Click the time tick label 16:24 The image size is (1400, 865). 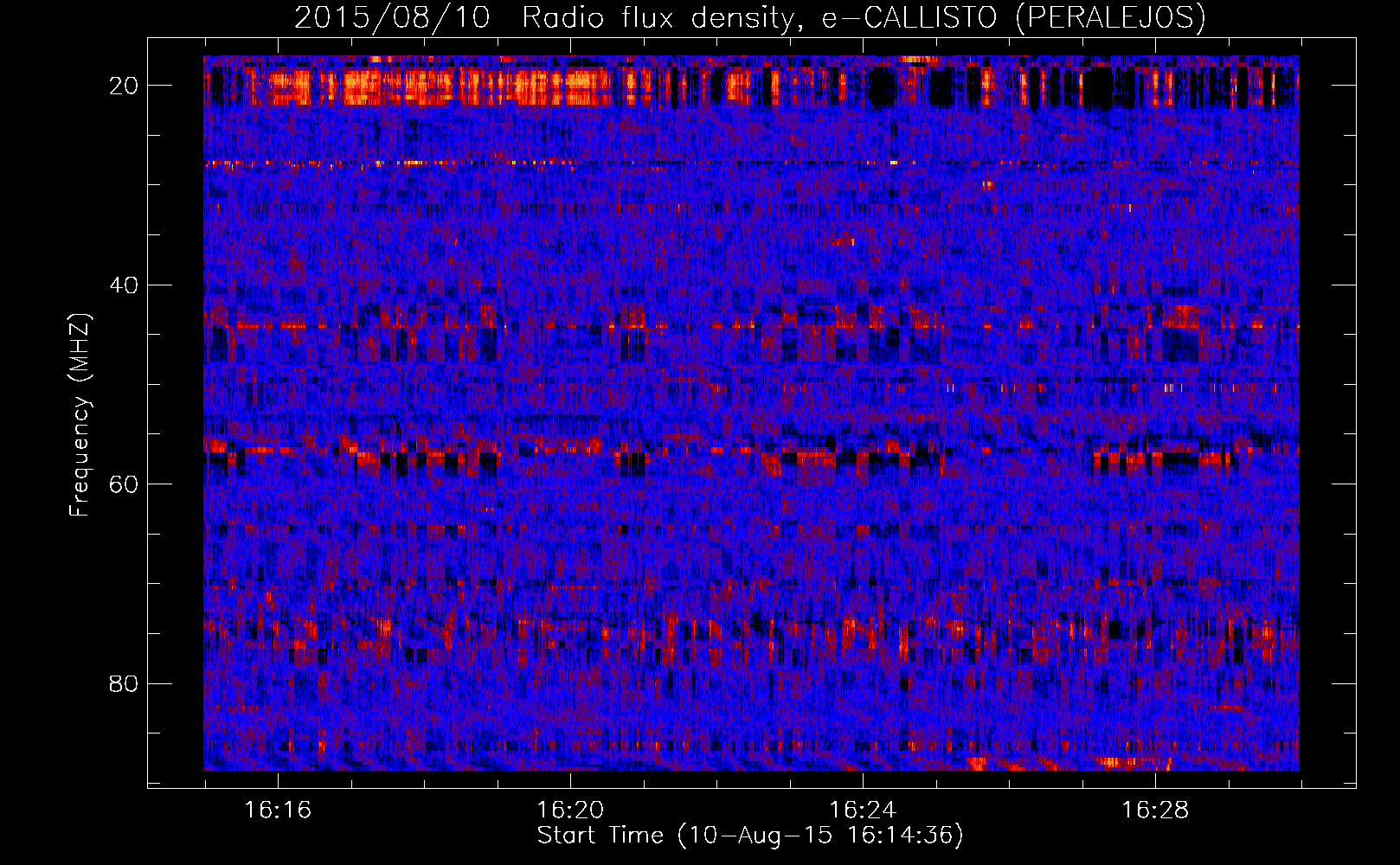click(863, 811)
